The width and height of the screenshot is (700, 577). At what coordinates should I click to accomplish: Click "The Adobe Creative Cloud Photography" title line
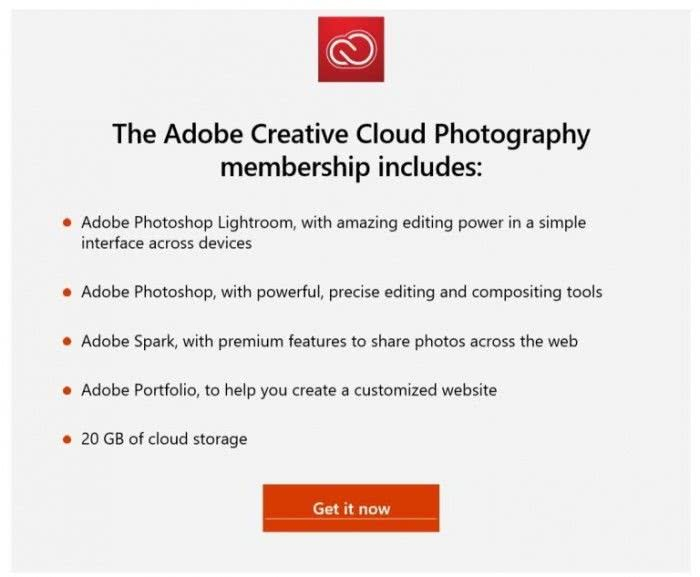click(x=350, y=133)
